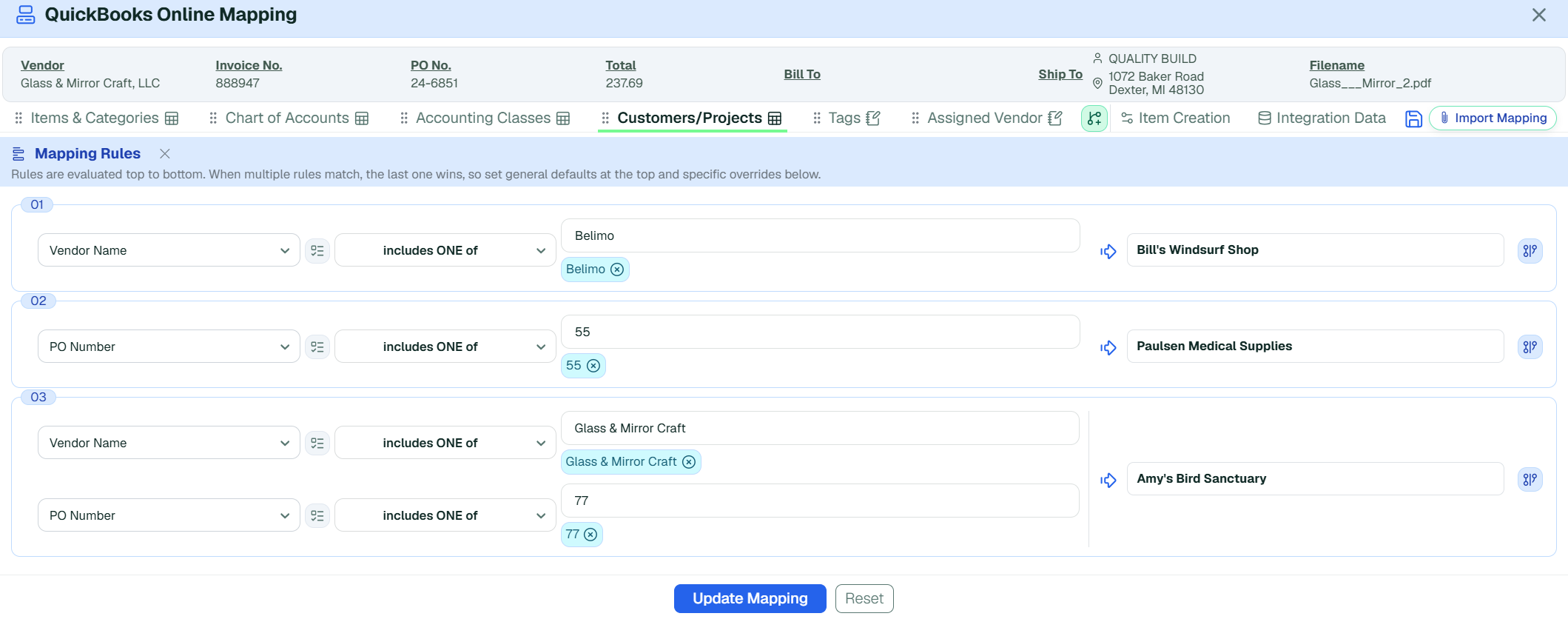Open PO Number dropdown in rule 03
The height and width of the screenshot is (619, 1568).
point(169,515)
